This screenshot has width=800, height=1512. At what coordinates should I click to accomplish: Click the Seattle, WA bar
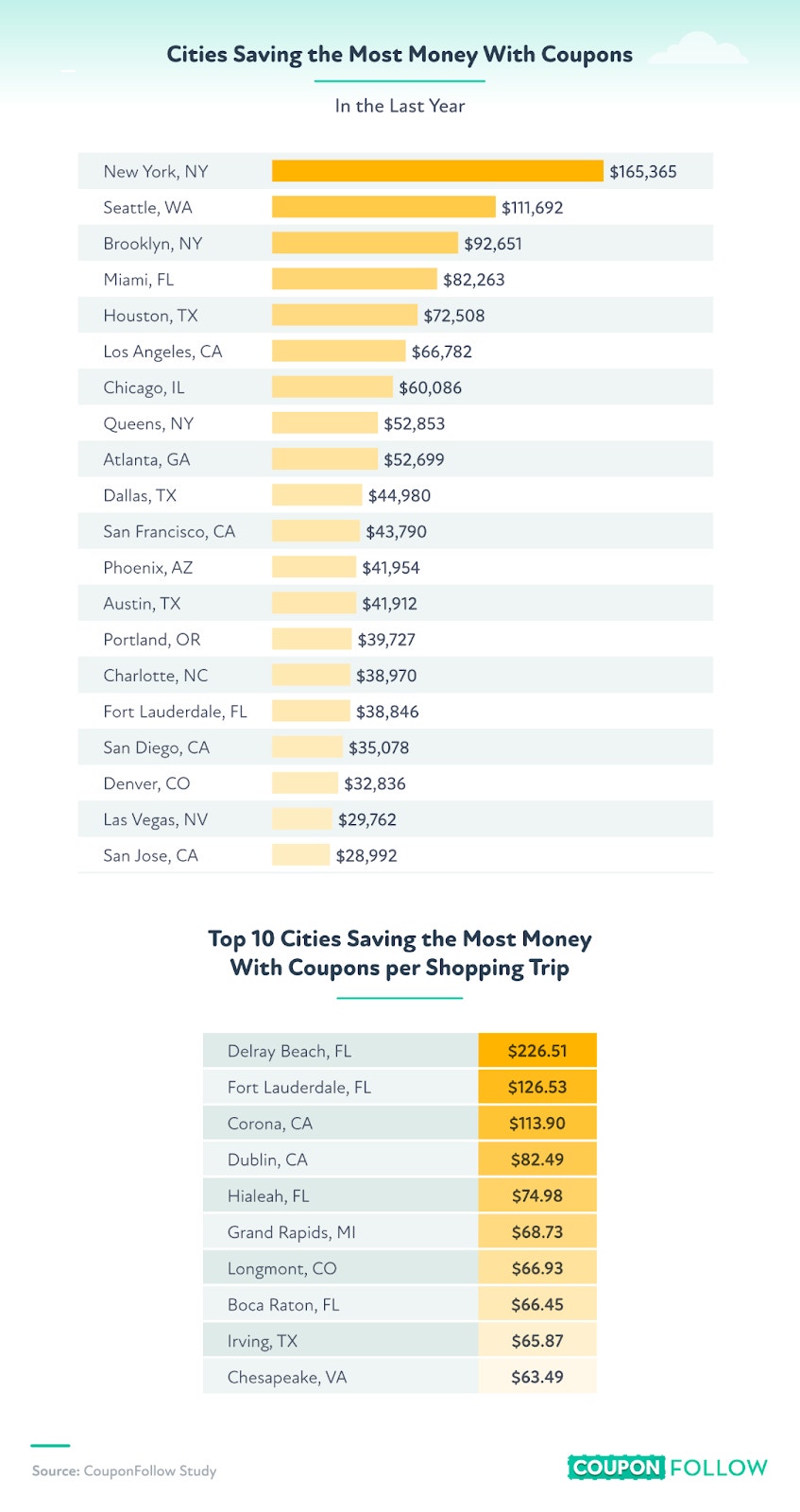pos(383,207)
